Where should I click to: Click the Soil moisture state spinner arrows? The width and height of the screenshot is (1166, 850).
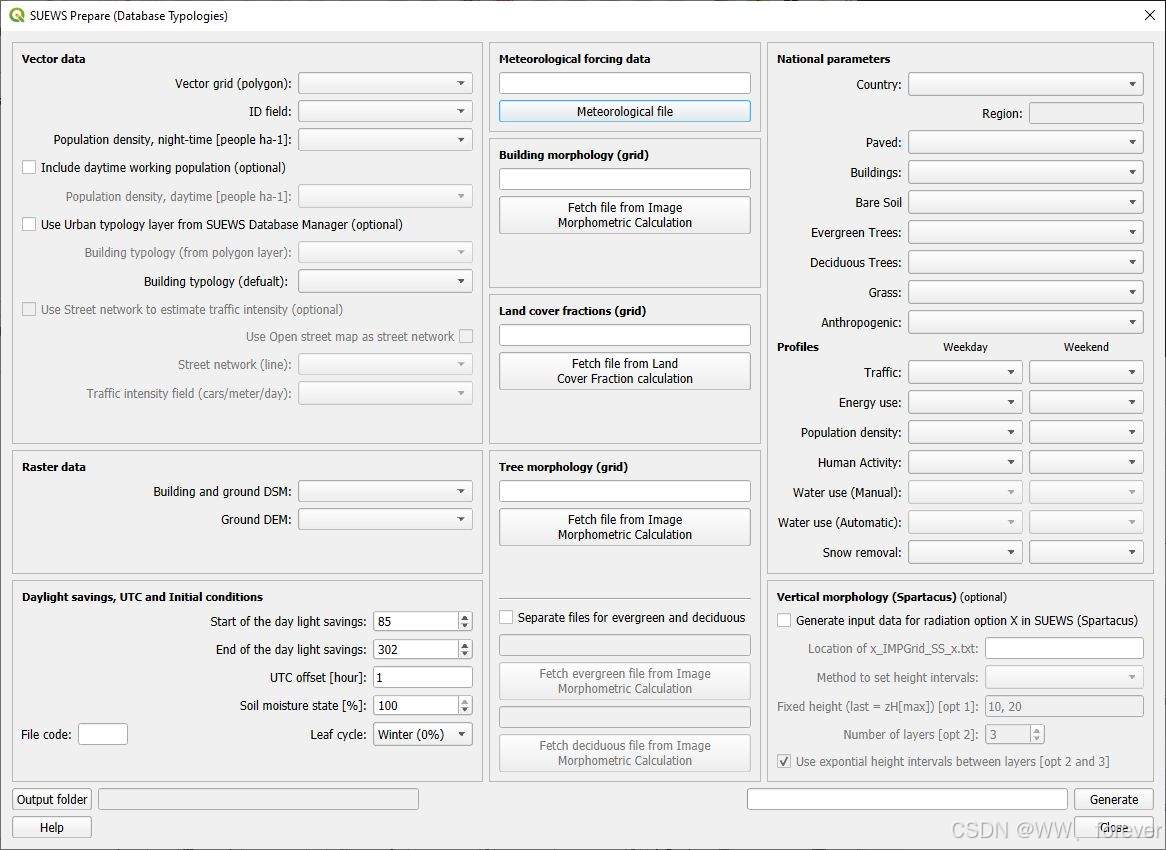point(465,705)
